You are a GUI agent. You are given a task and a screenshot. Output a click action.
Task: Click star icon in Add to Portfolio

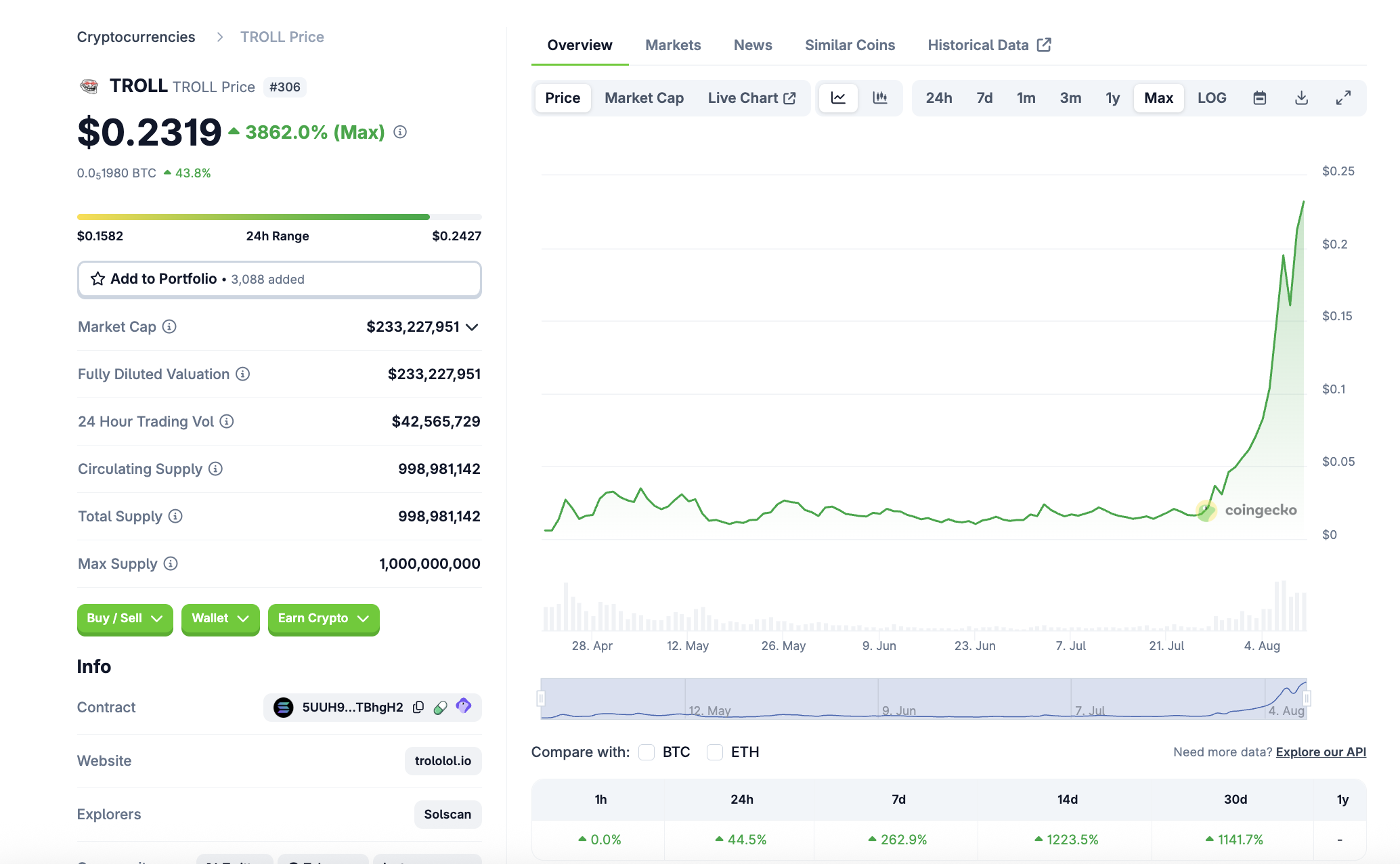[97, 279]
